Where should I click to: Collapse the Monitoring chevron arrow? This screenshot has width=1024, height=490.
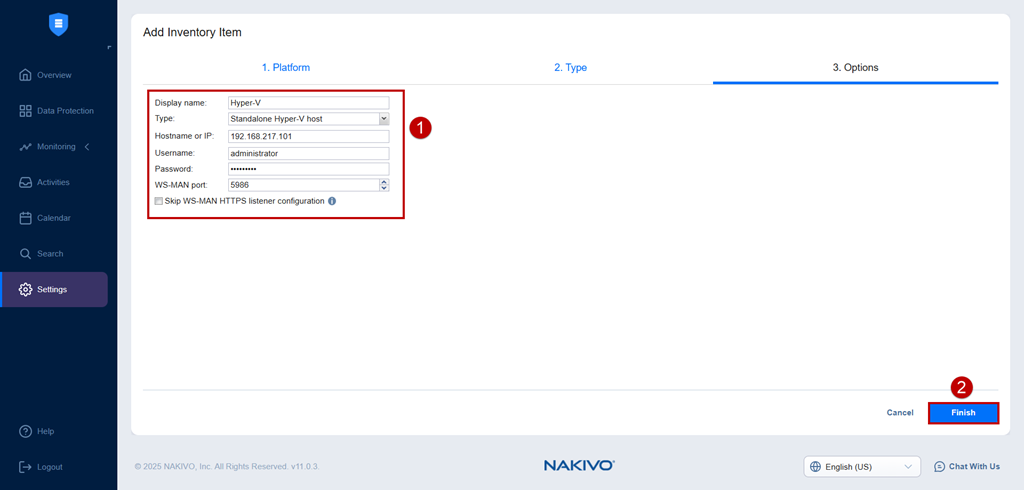(x=88, y=147)
